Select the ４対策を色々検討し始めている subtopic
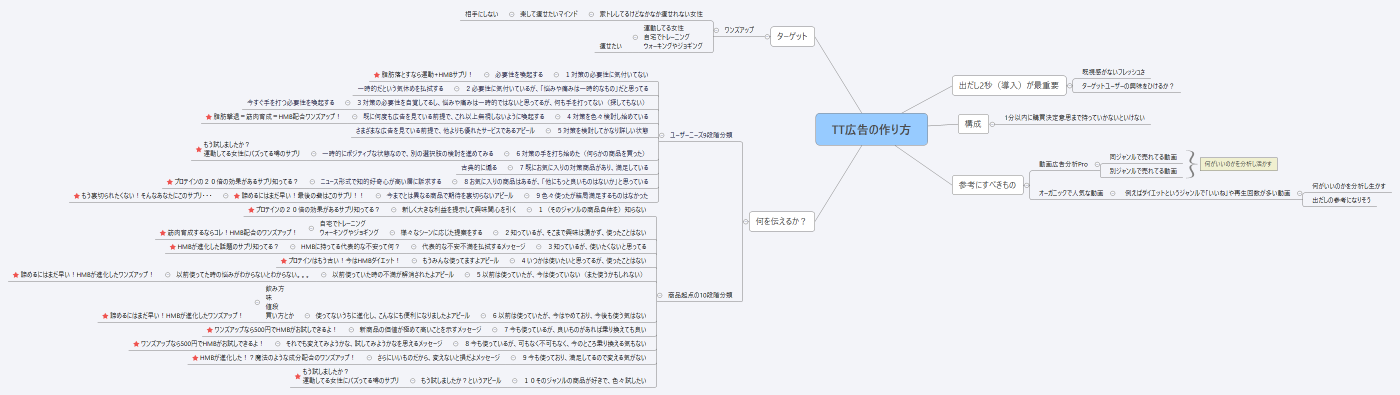The height and width of the screenshot is (395, 1400). point(609,116)
